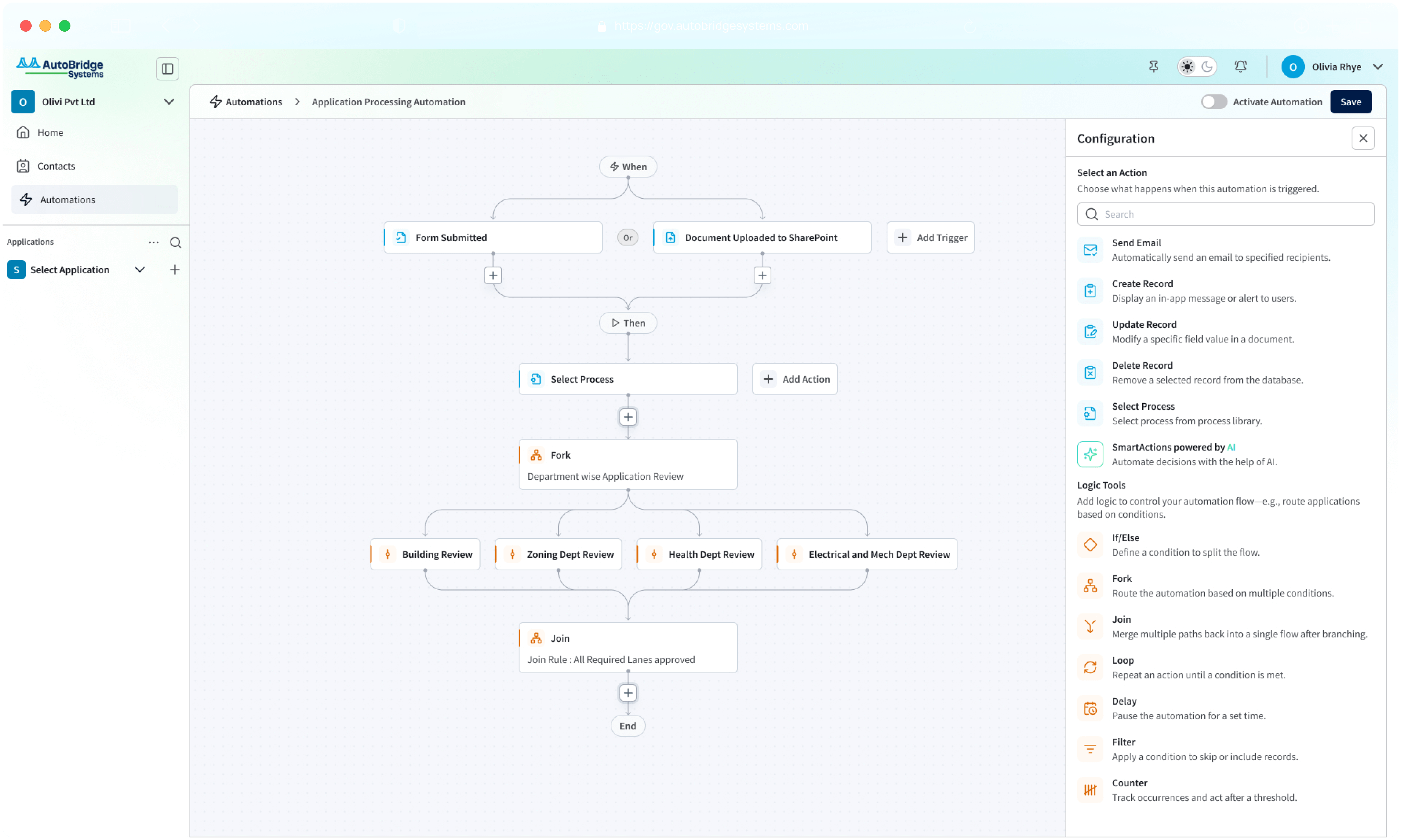The height and width of the screenshot is (840, 1401).
Task: Open the Select Application dropdown
Action: pyautogui.click(x=140, y=270)
